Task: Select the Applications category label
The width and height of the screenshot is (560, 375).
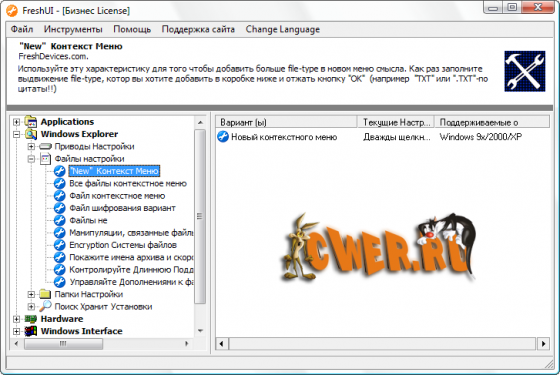Action: click(x=67, y=122)
